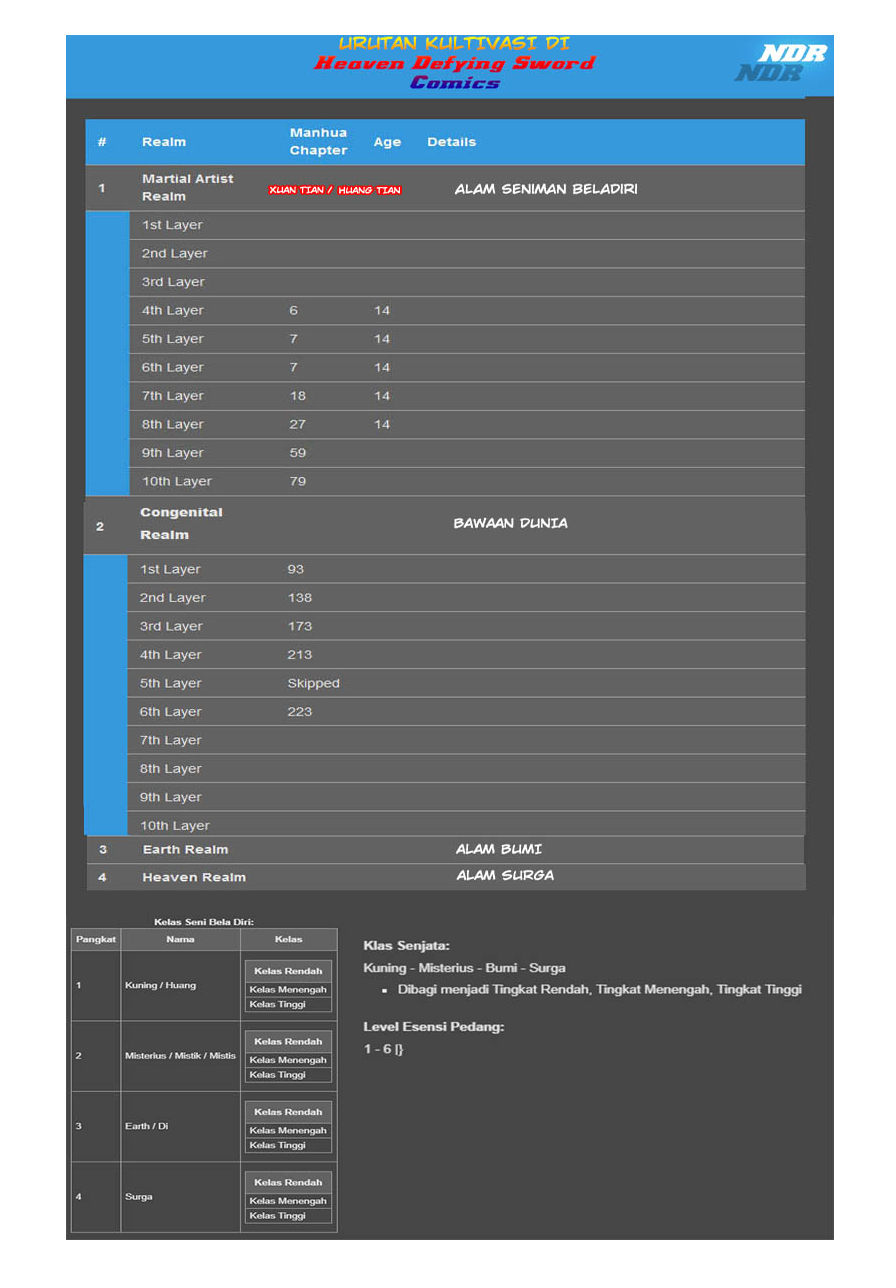Collapse the Congenital Realm section
This screenshot has height=1288, width=896.
(182, 523)
